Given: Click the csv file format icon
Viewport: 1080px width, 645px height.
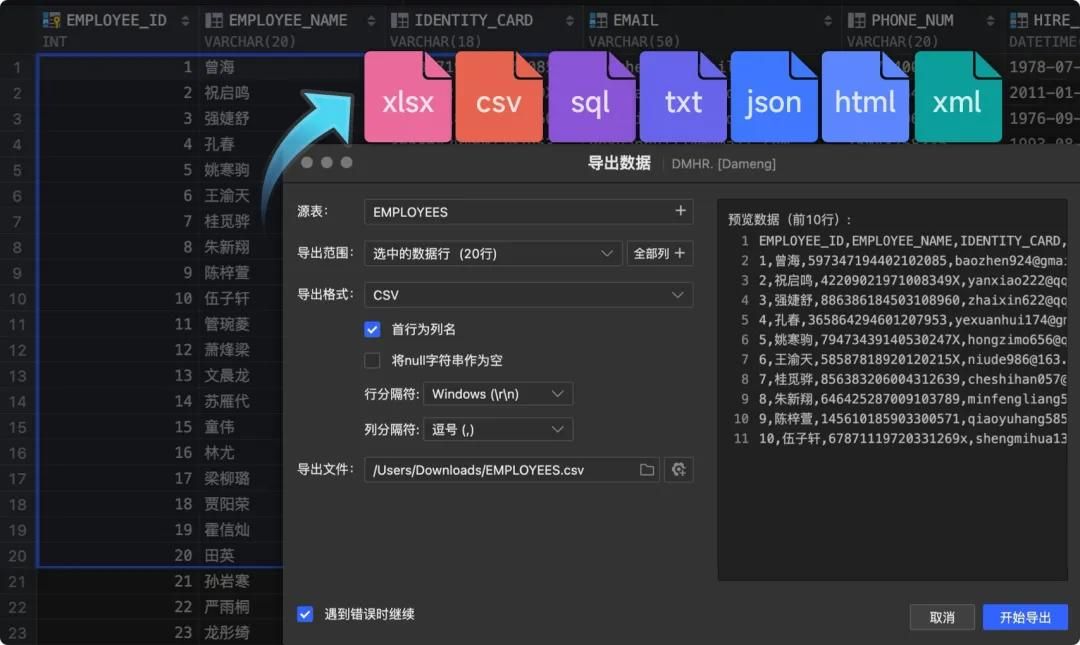Looking at the screenshot, I should (x=499, y=96).
